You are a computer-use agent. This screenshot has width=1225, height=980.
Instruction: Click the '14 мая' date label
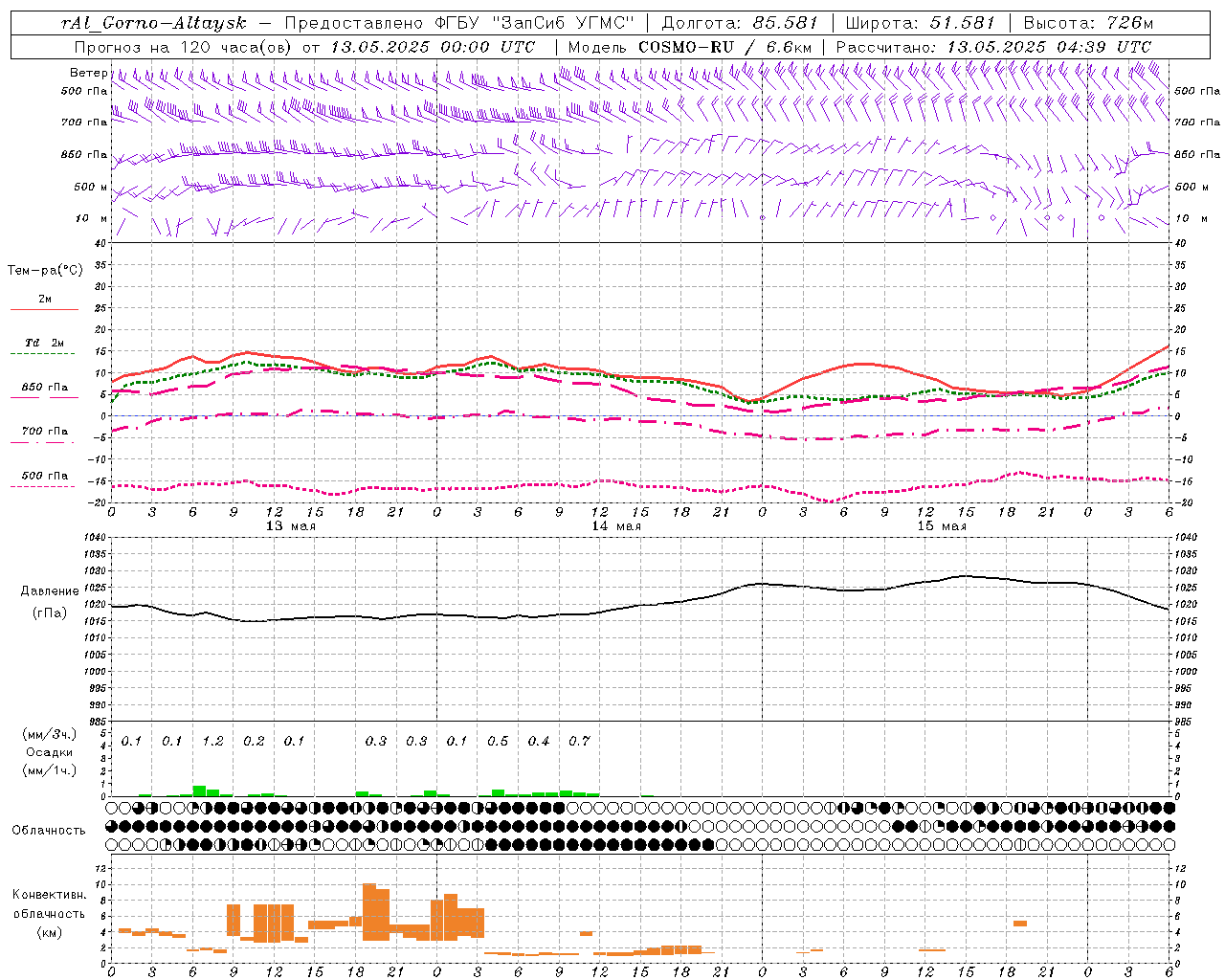click(615, 526)
